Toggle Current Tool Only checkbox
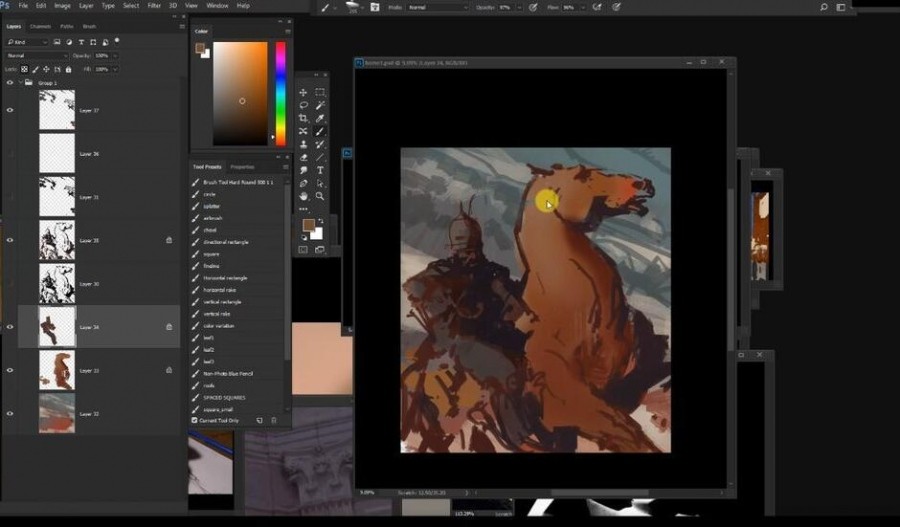The height and width of the screenshot is (527, 900). click(195, 421)
